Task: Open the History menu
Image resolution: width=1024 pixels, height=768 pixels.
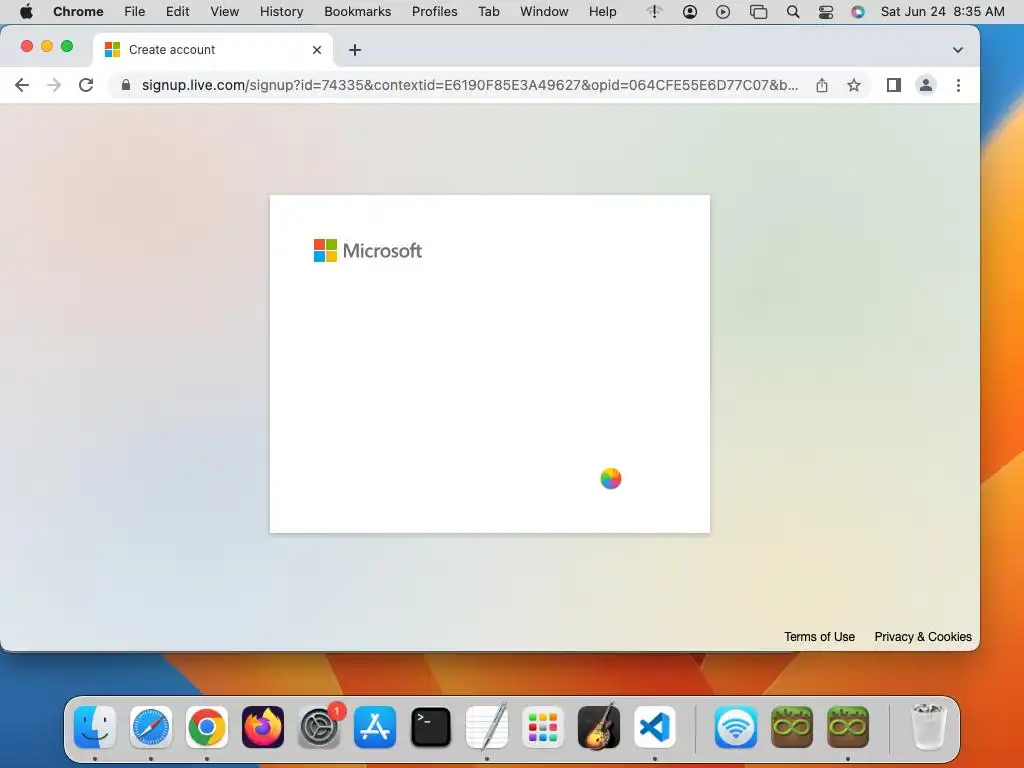Action: click(281, 12)
